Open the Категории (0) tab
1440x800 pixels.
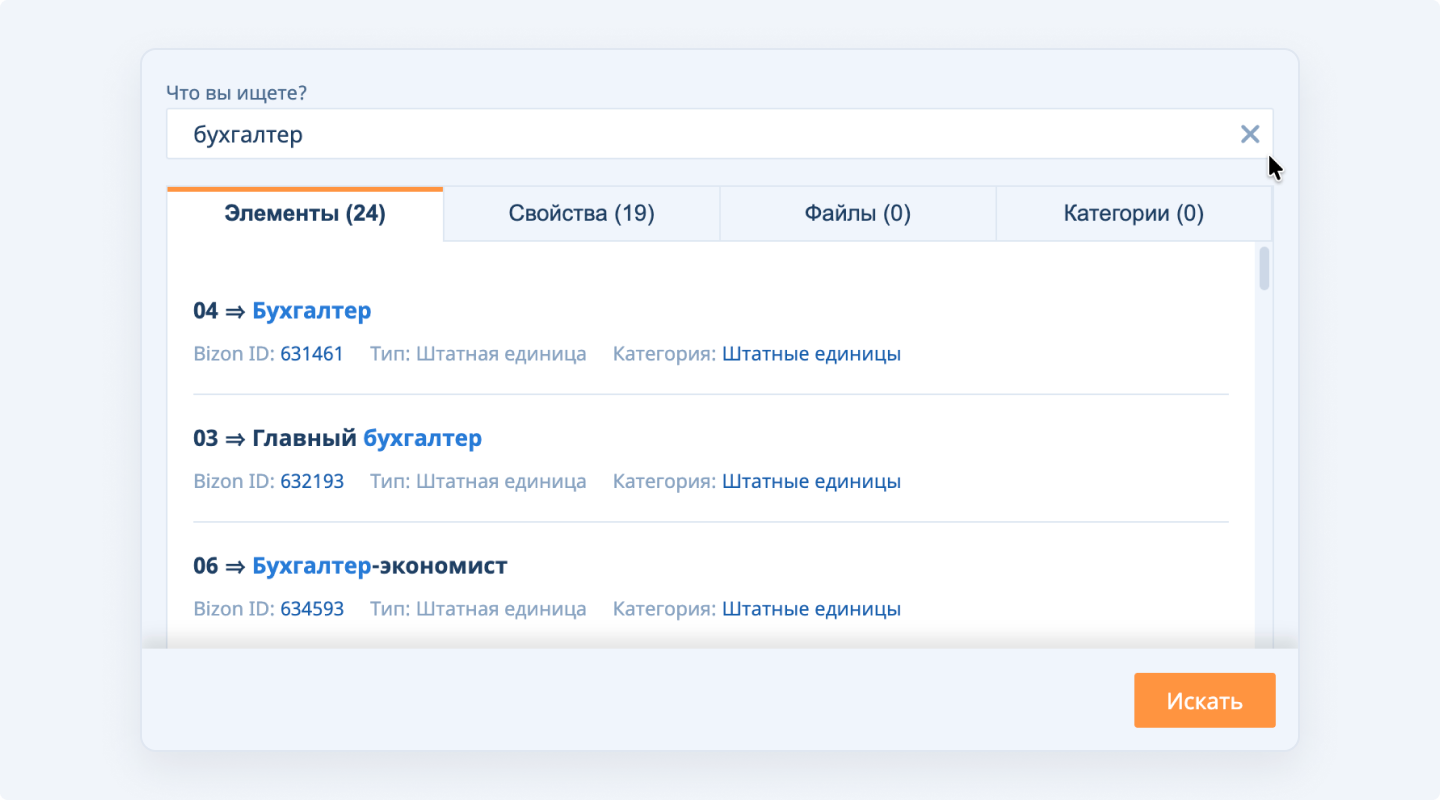[x=1133, y=212]
